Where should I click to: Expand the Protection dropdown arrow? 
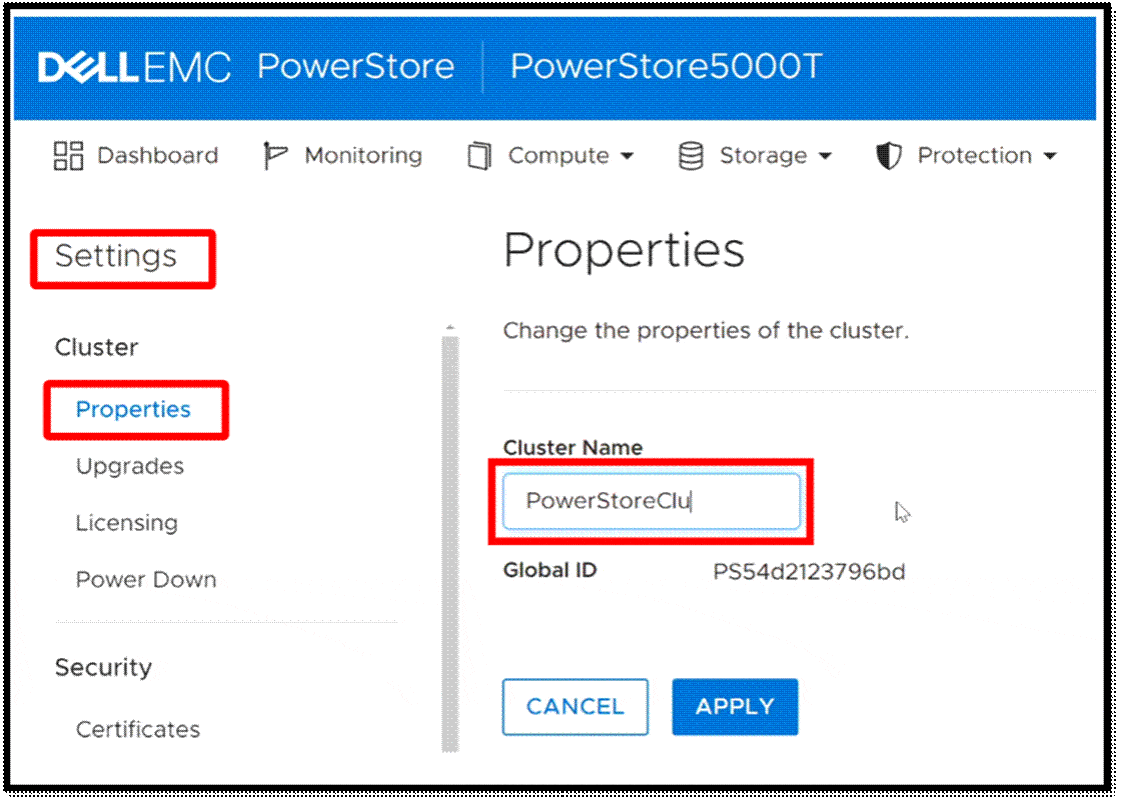[x=1050, y=156]
